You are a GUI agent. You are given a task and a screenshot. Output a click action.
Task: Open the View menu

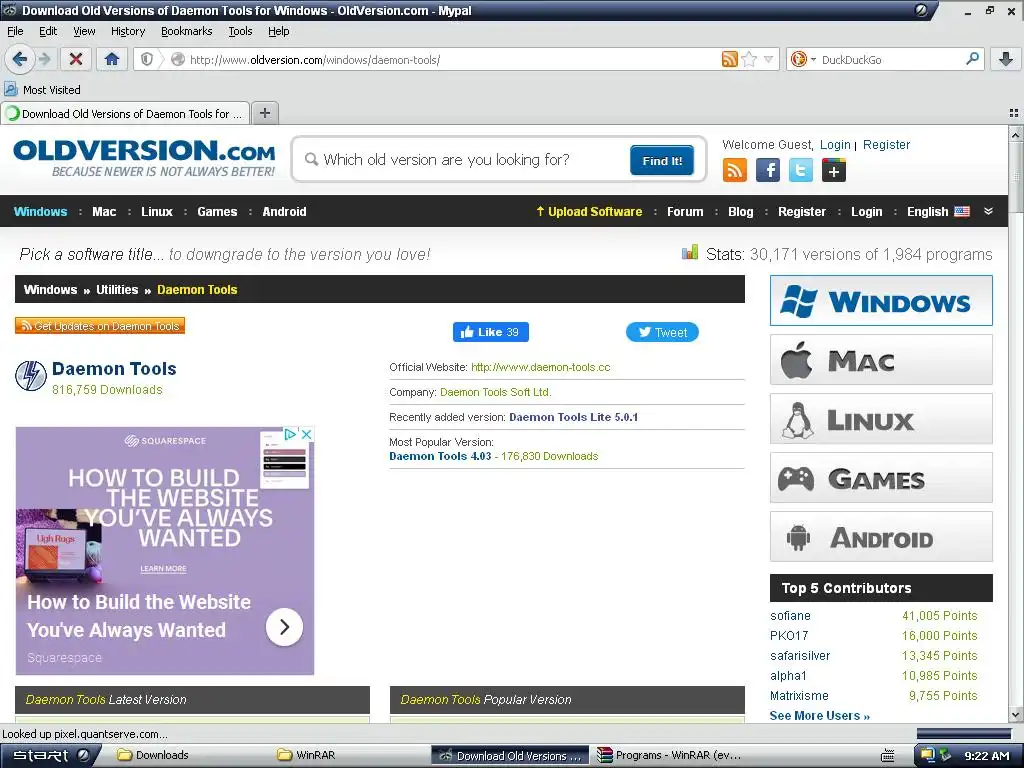coord(84,31)
